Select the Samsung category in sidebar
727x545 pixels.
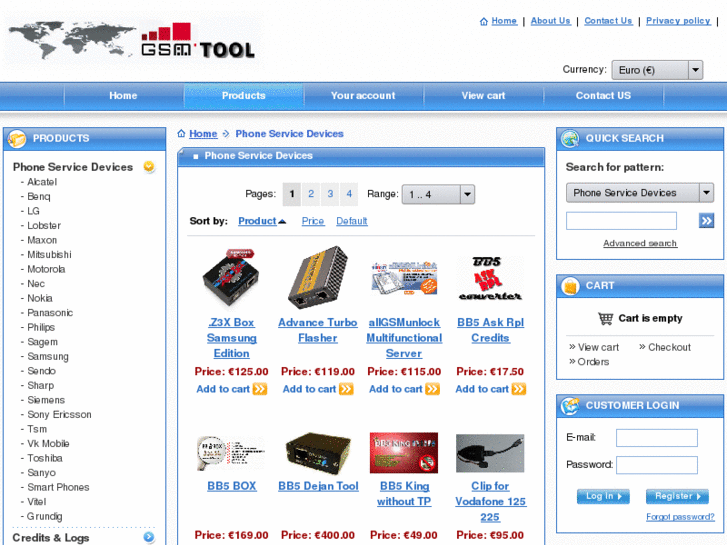tap(48, 356)
